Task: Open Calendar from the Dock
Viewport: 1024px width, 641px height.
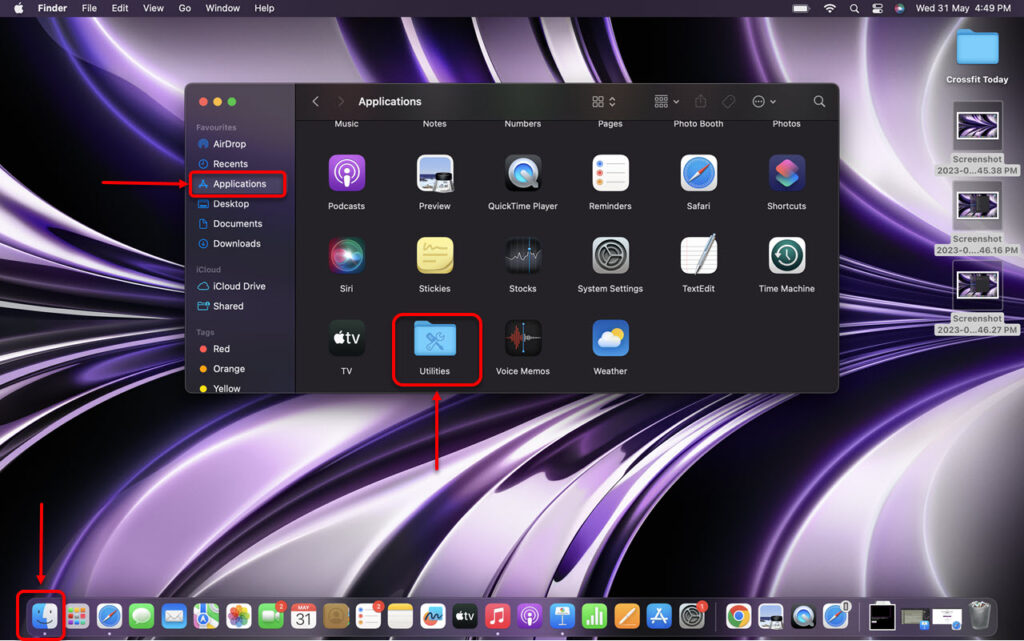Action: coord(303,616)
